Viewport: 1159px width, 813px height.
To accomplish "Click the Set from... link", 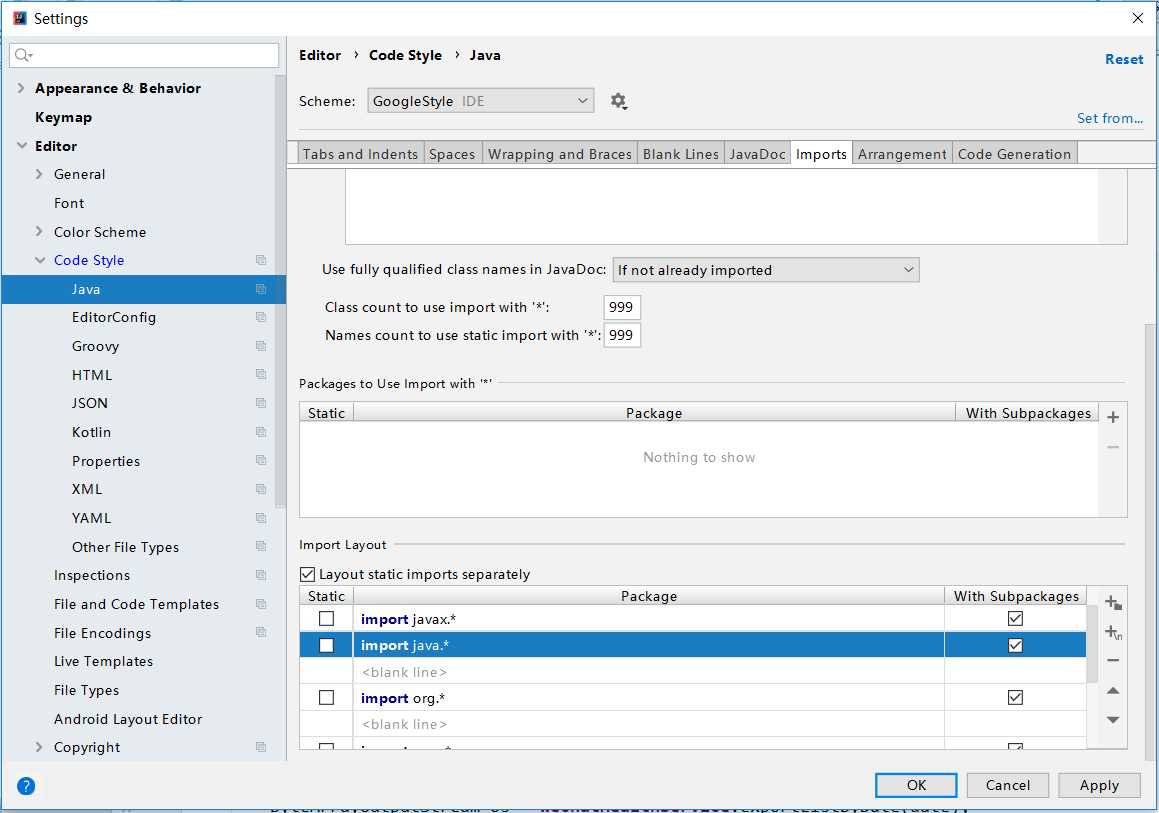I will 1109,118.
